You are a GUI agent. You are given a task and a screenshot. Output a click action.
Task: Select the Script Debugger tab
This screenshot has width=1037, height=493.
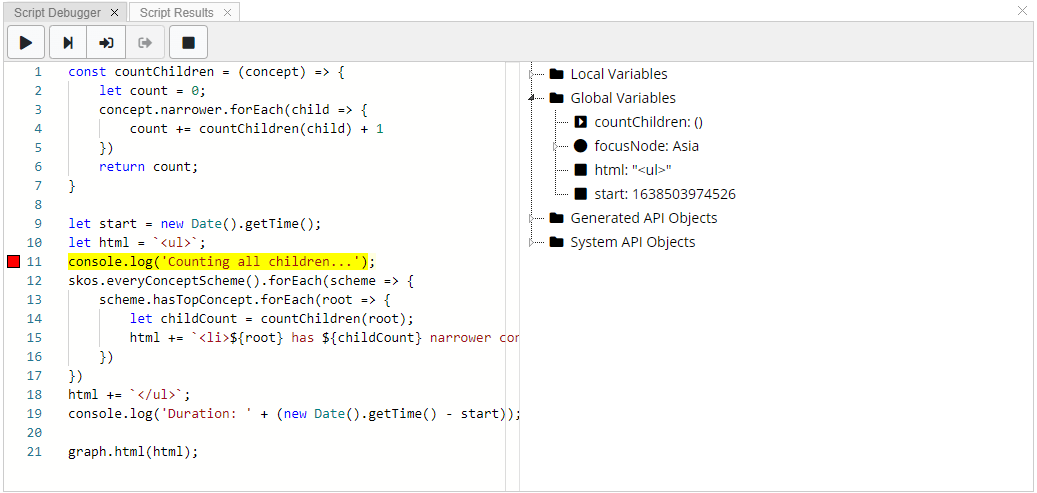click(57, 12)
